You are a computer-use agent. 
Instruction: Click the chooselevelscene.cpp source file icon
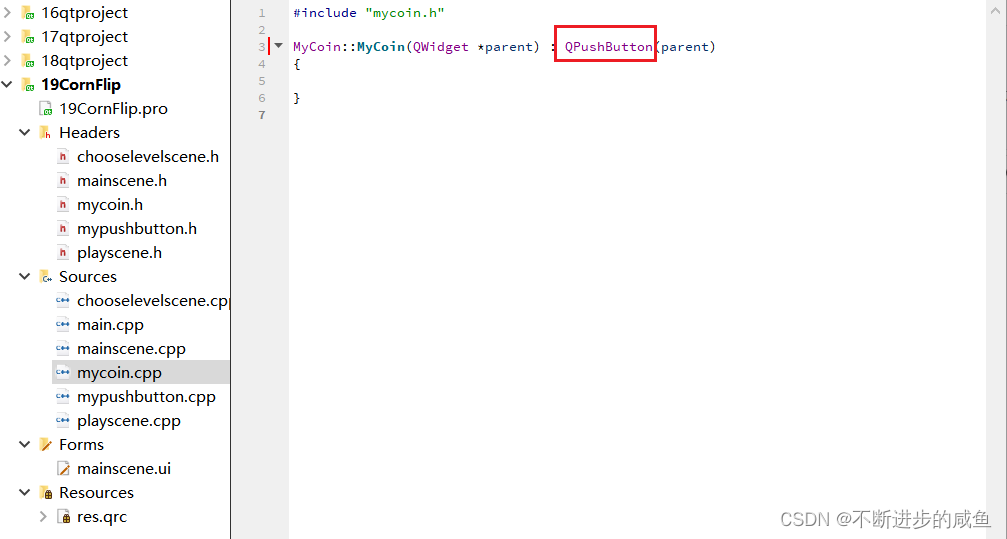(63, 301)
